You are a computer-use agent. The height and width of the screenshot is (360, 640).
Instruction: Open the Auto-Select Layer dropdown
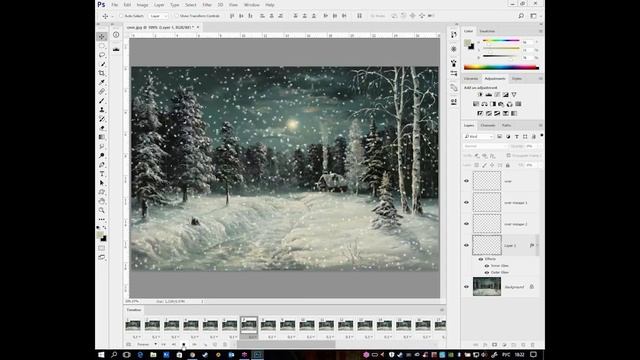(159, 16)
